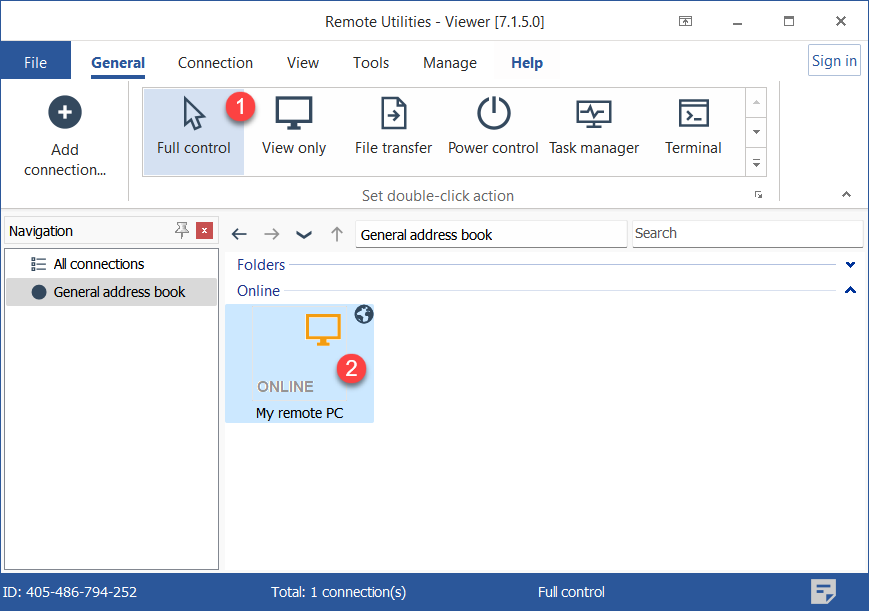
Task: Open the chat notes icon in status bar
Action: (x=823, y=591)
